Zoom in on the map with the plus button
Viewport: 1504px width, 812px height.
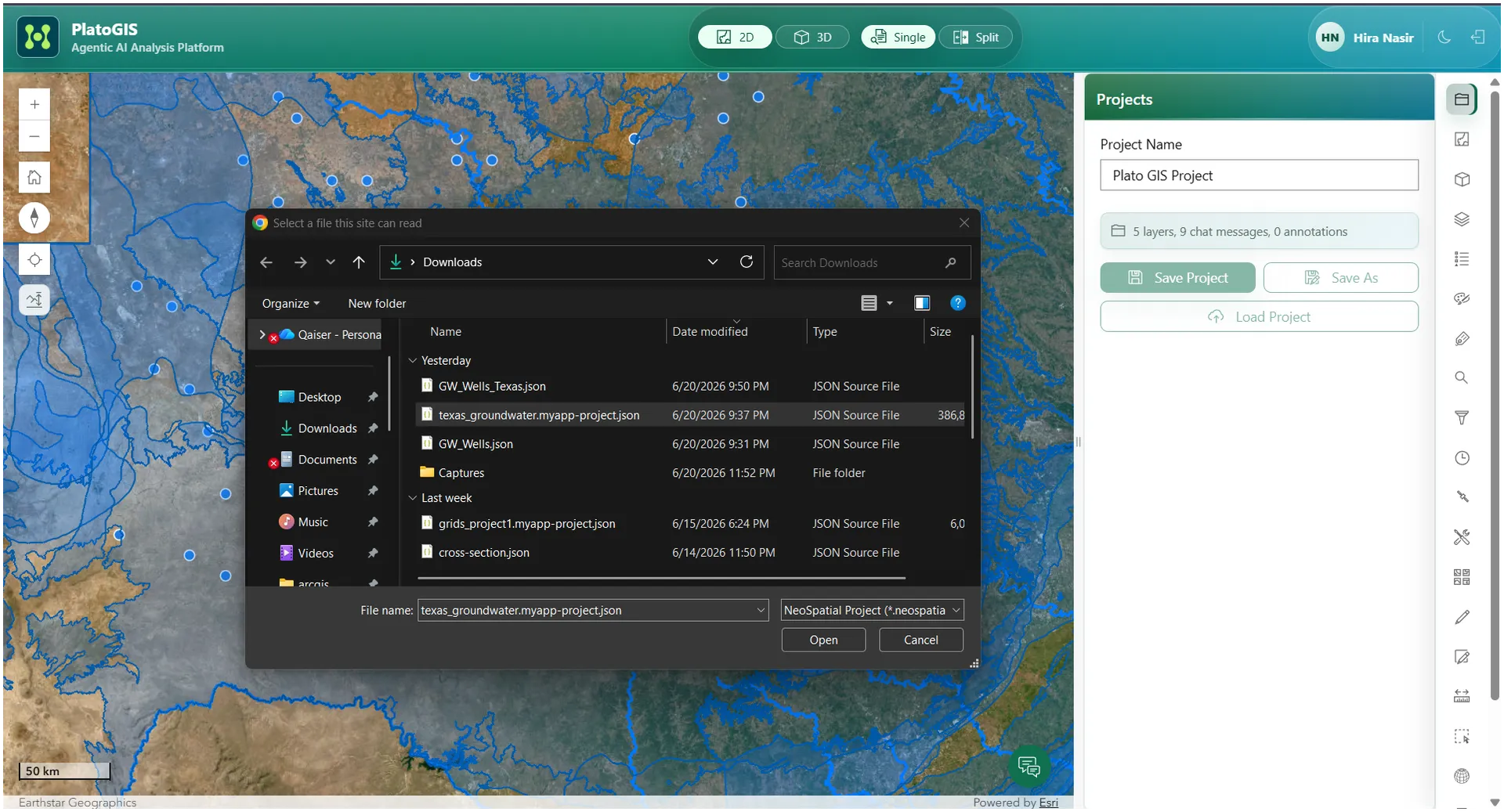tap(34, 104)
